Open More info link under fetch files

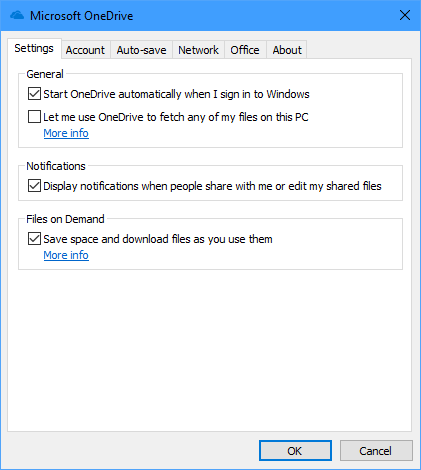click(66, 133)
